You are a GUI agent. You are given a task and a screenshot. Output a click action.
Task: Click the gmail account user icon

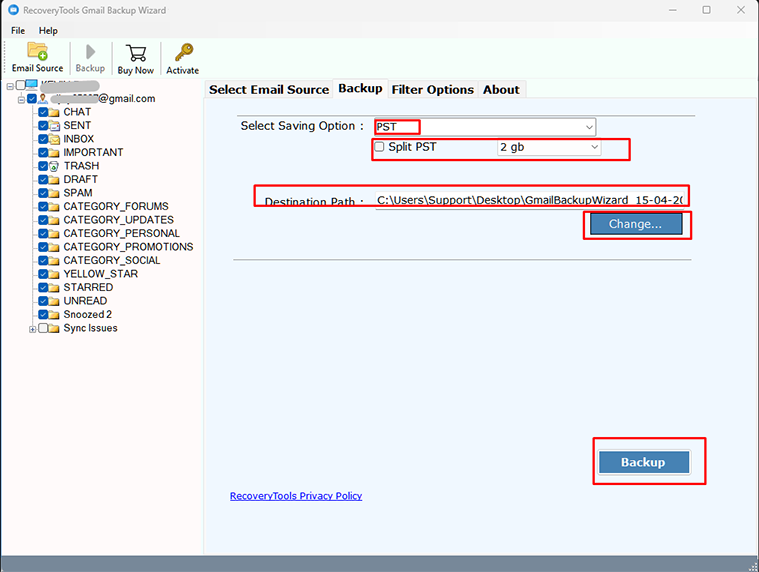[x=43, y=99]
